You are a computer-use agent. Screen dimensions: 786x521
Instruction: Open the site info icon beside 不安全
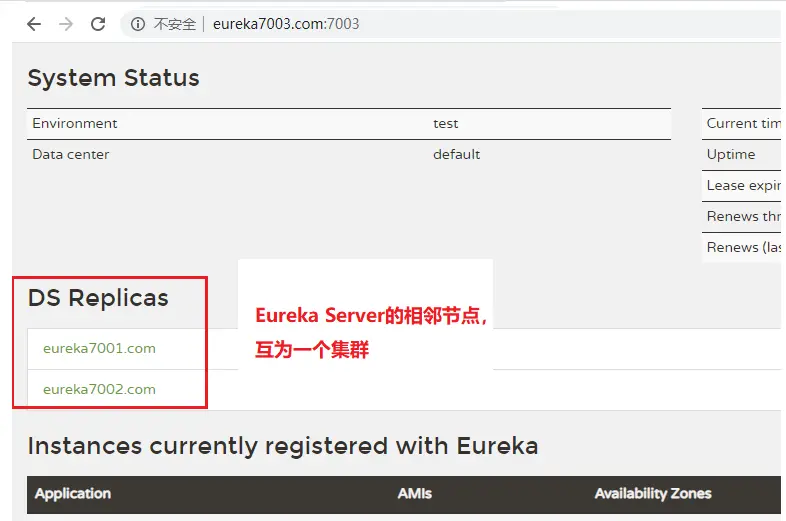tap(138, 24)
